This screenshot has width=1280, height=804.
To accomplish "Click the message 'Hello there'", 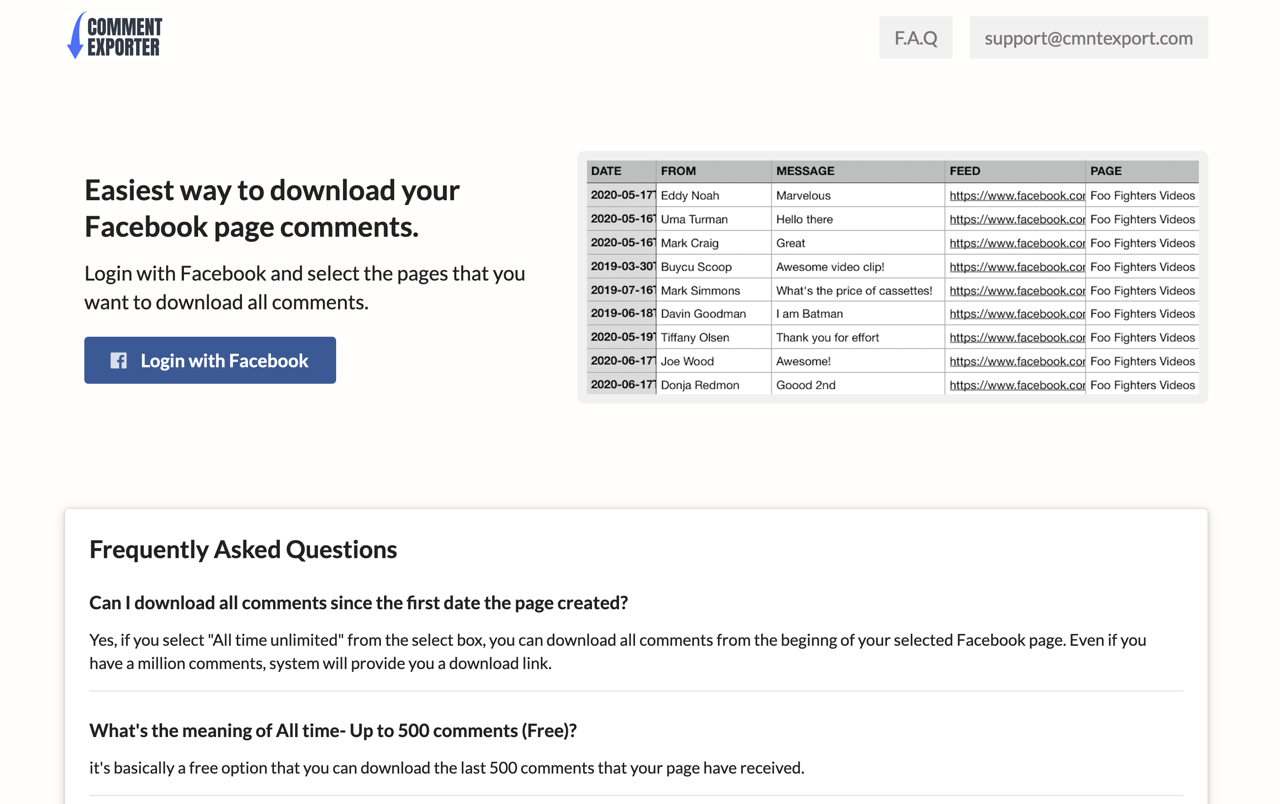I will [804, 219].
